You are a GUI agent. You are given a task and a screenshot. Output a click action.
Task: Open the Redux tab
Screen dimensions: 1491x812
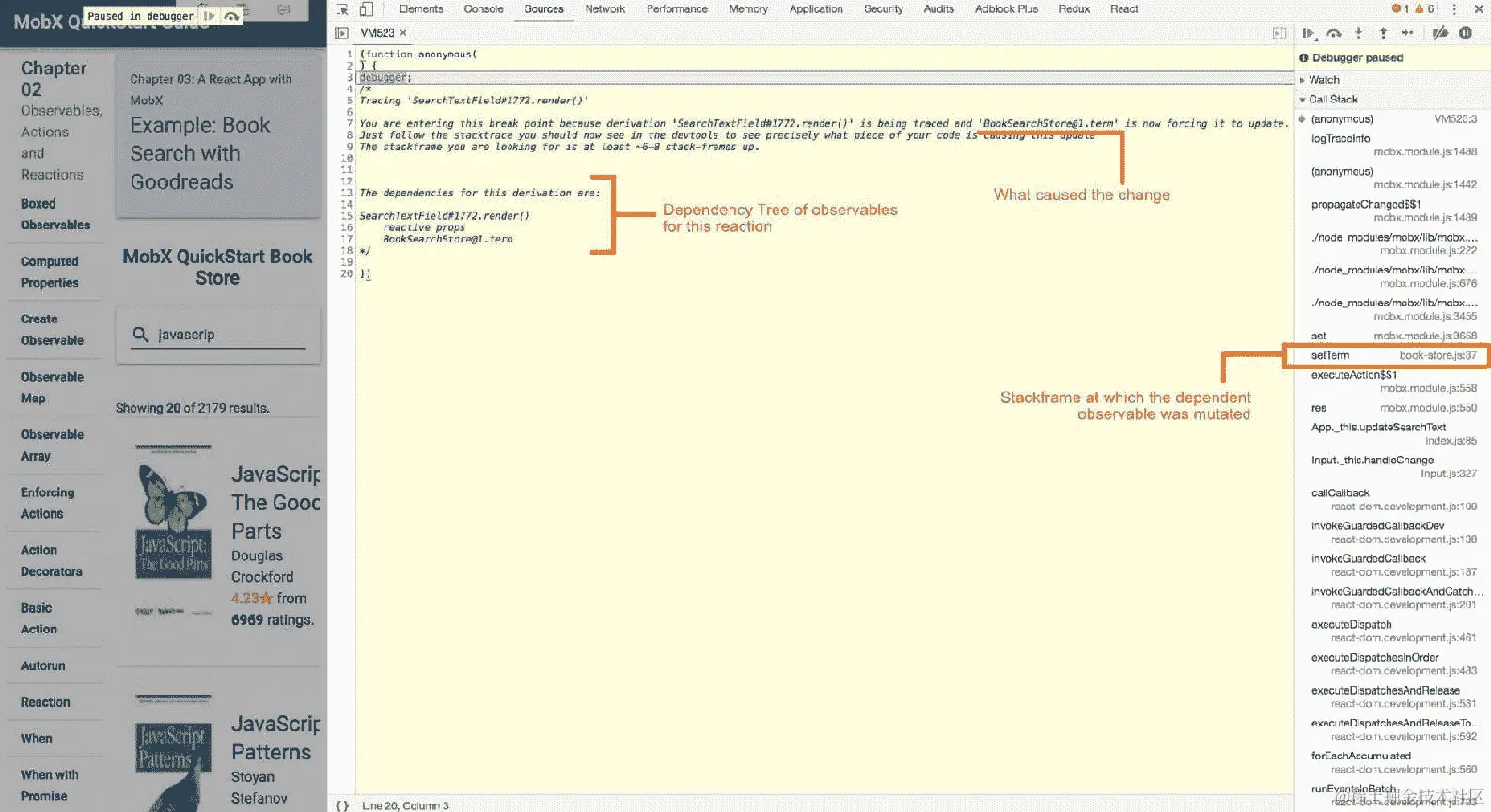point(1074,9)
